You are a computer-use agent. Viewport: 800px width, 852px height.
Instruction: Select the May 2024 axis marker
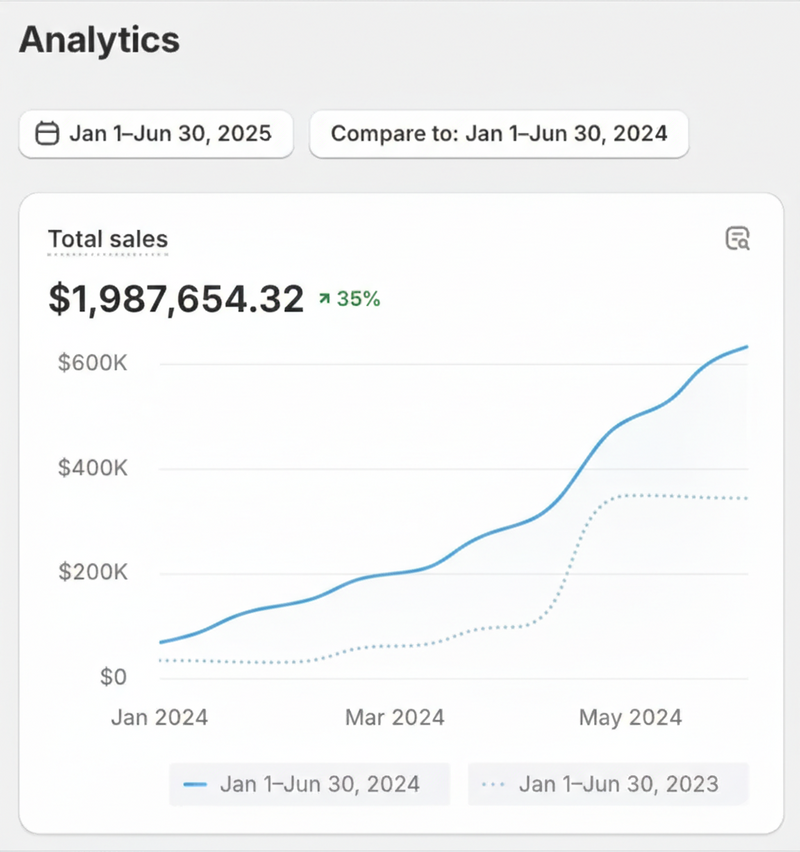(x=631, y=717)
